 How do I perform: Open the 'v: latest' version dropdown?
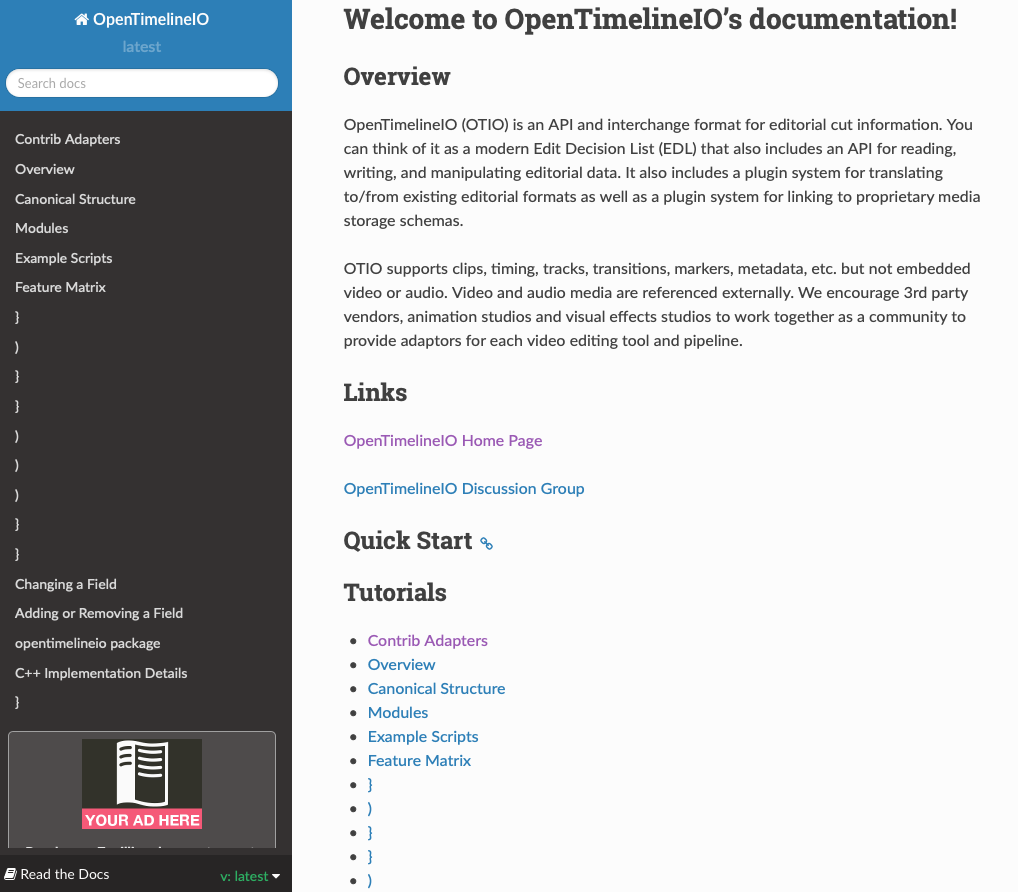point(250,876)
